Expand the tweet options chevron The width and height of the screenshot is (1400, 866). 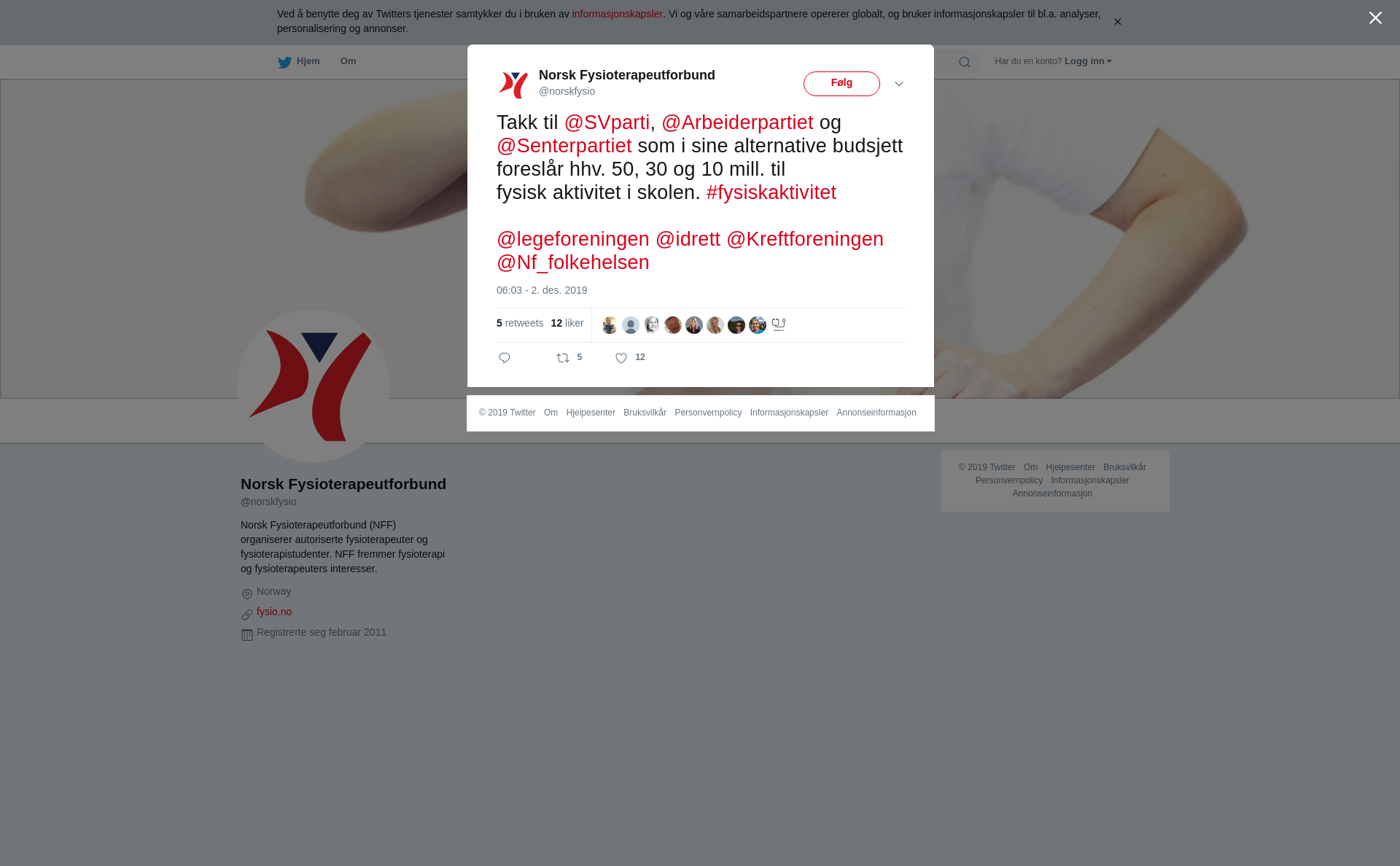pyautogui.click(x=899, y=85)
